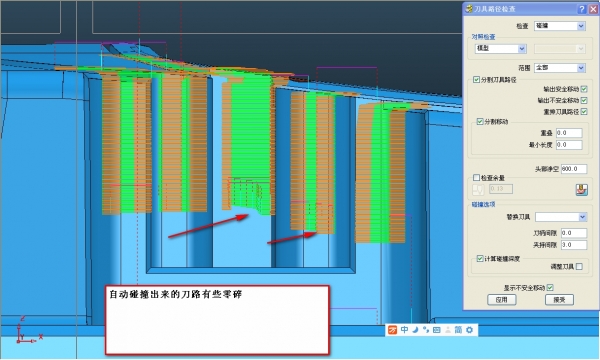Click the punctuation mode icon on IME bar
Viewport: 600px width, 360px height.
[426, 330]
